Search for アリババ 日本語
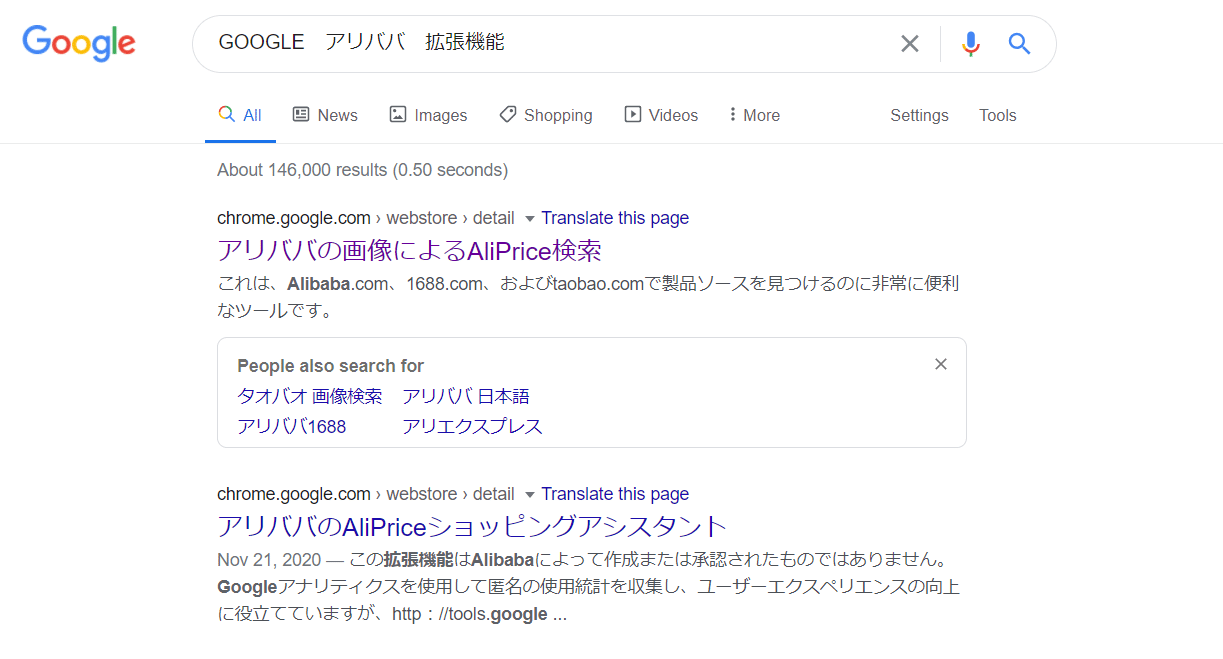The height and width of the screenshot is (659, 1223). point(466,396)
